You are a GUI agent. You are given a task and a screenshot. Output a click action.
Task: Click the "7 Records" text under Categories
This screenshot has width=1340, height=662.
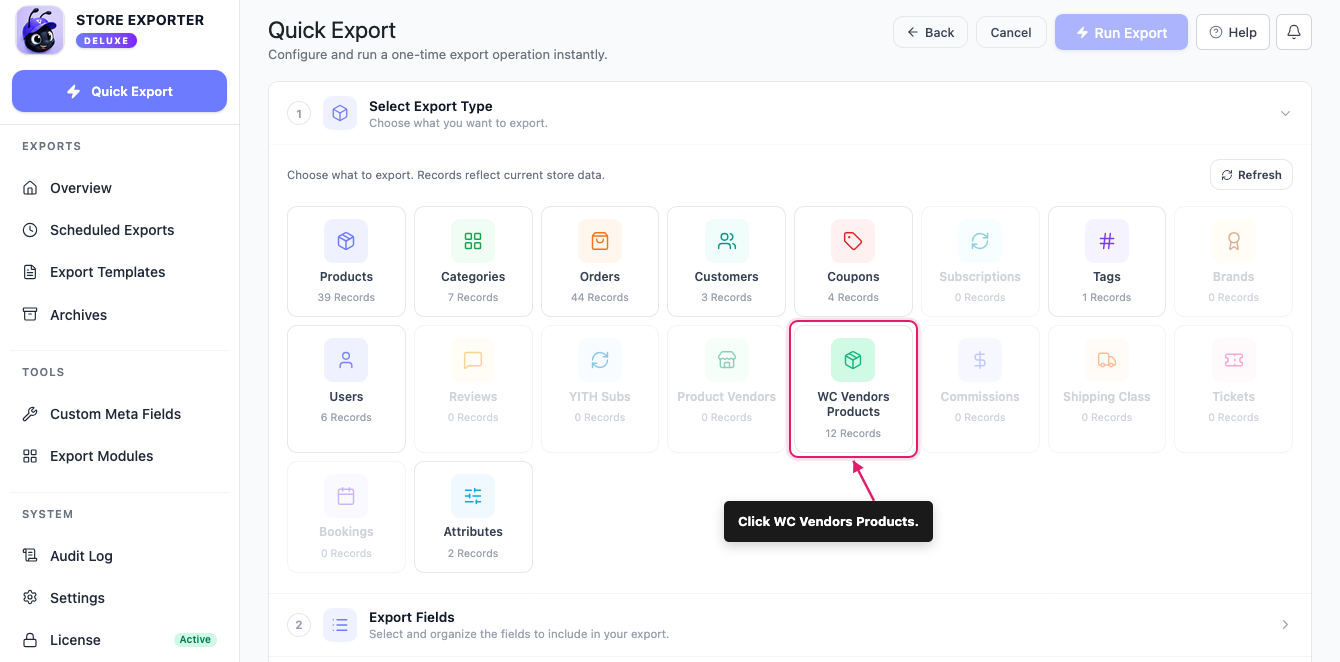click(473, 297)
